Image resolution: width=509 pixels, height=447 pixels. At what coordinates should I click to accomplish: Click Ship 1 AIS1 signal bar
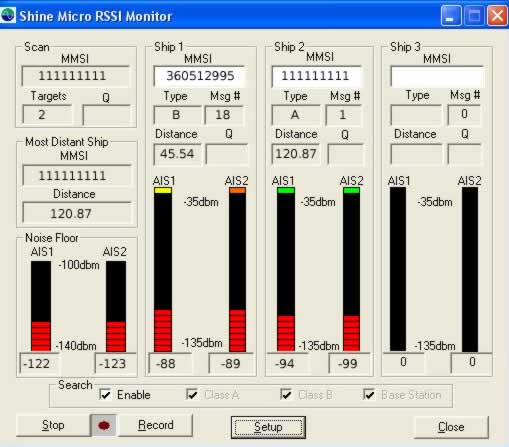tap(163, 269)
